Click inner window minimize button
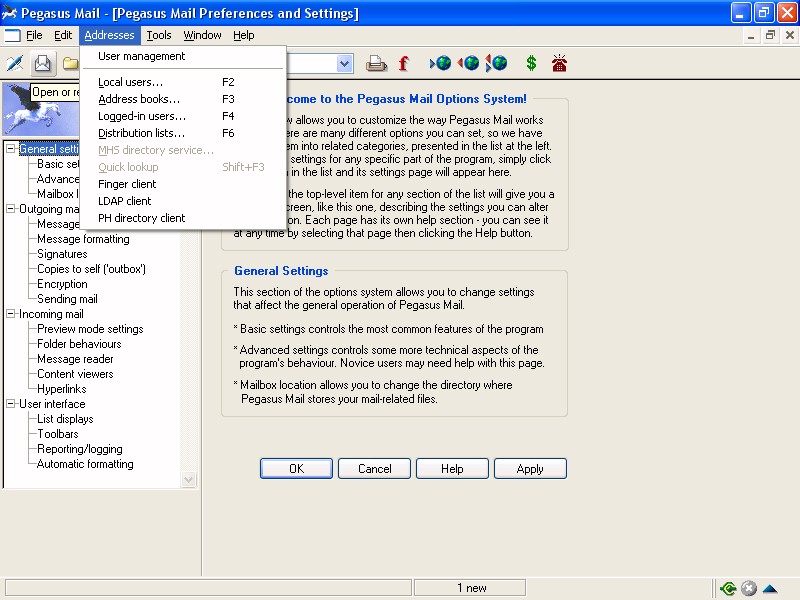The height and width of the screenshot is (600, 800). pos(751,35)
